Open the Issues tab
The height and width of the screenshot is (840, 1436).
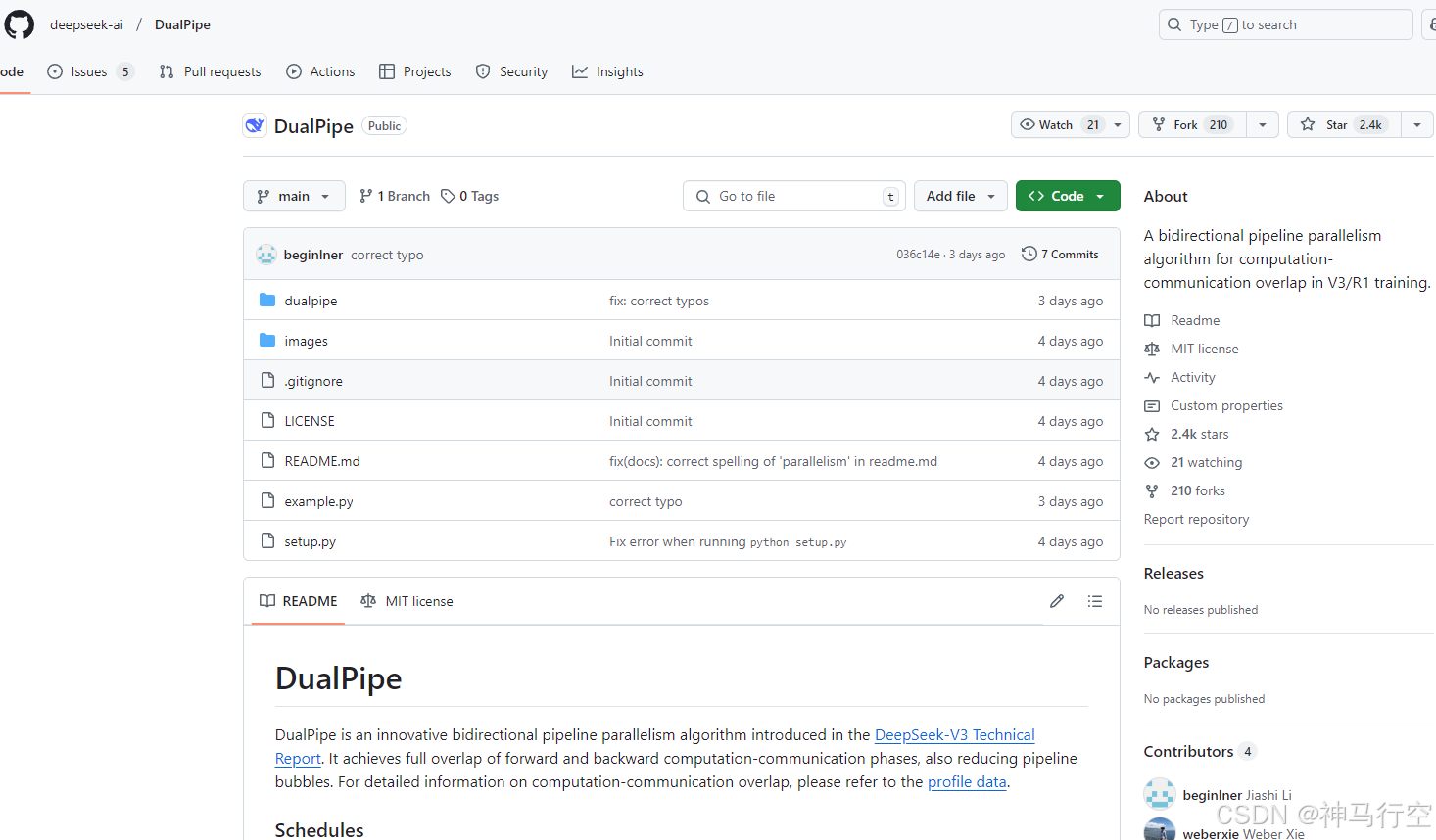pyautogui.click(x=90, y=71)
